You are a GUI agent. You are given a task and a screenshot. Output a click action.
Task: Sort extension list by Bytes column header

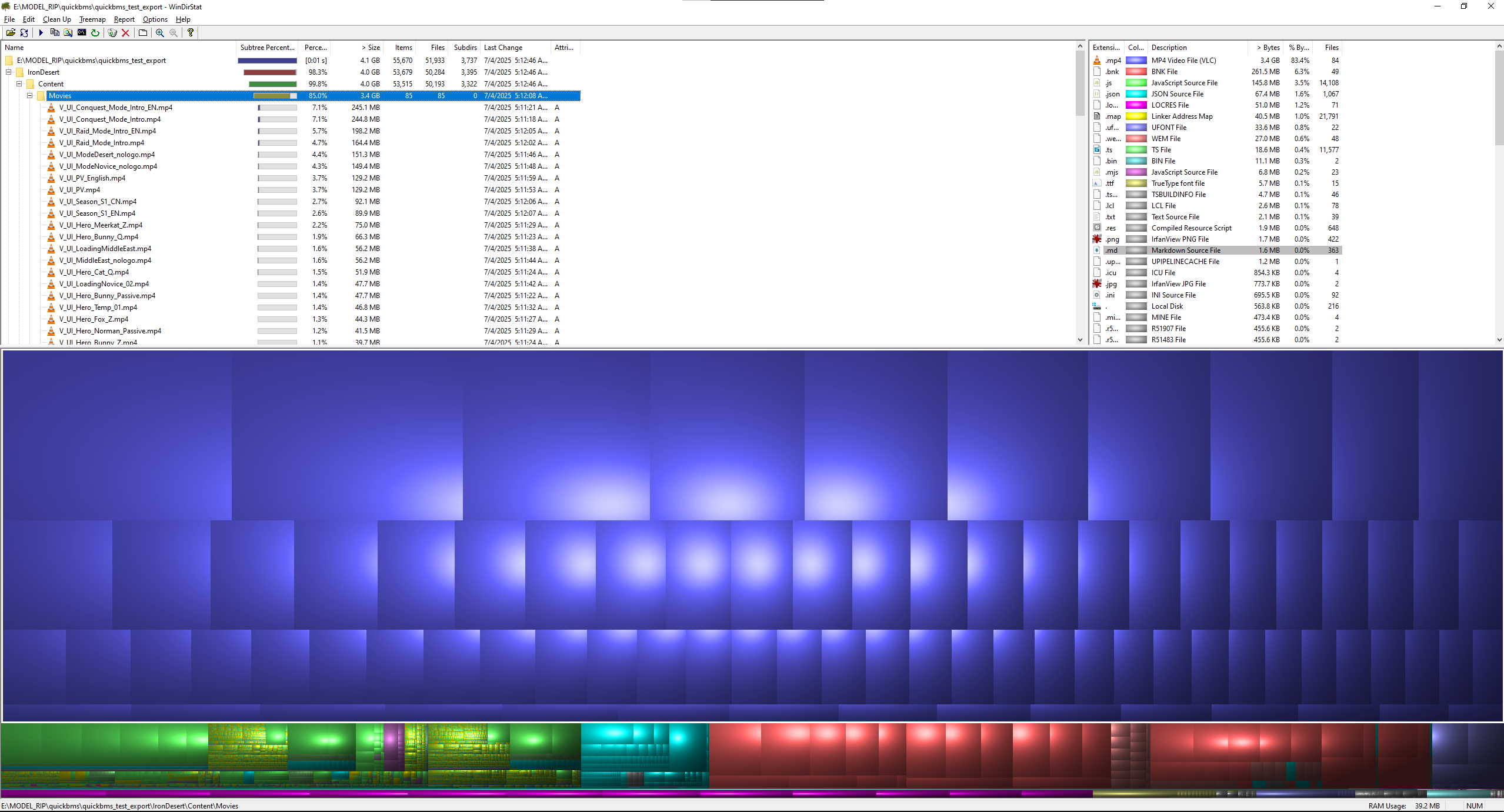click(1265, 48)
